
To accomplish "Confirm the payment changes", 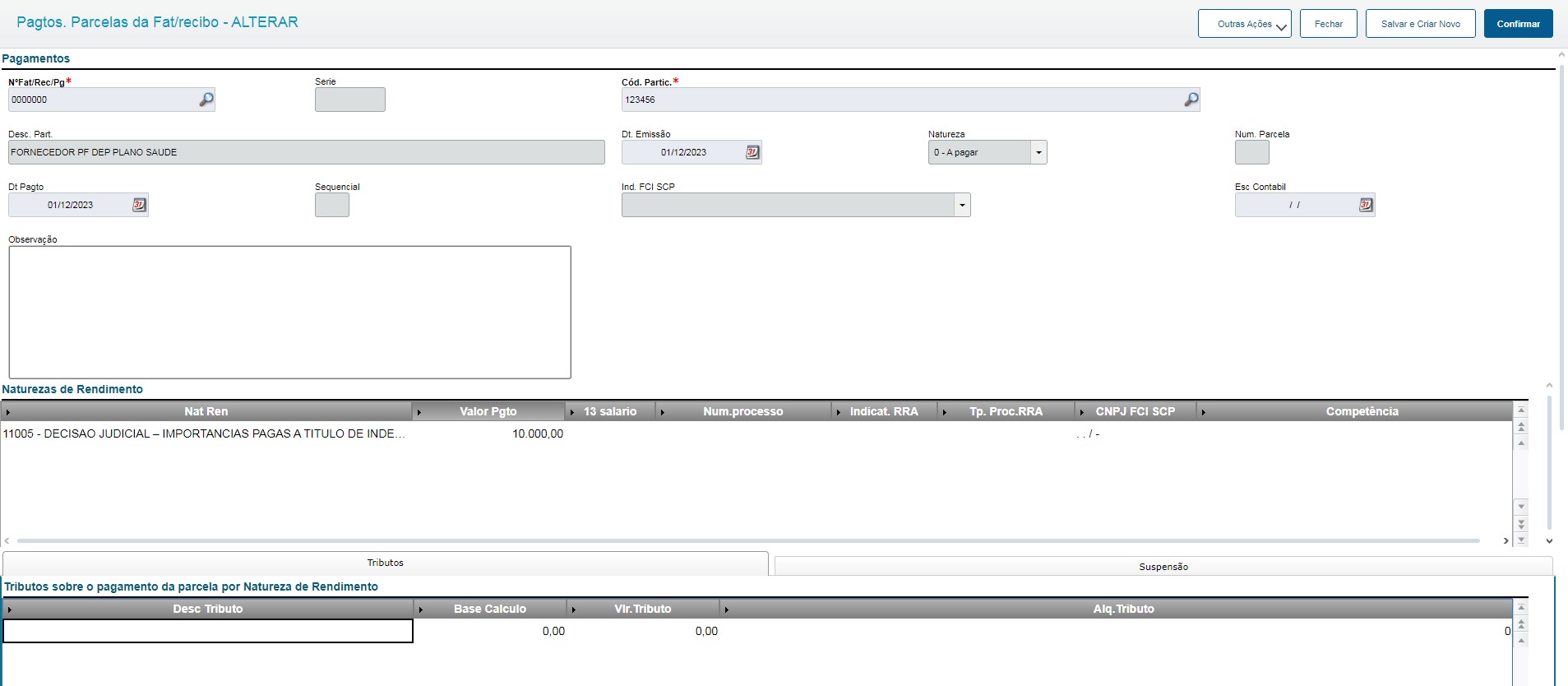I will pyautogui.click(x=1519, y=24).
